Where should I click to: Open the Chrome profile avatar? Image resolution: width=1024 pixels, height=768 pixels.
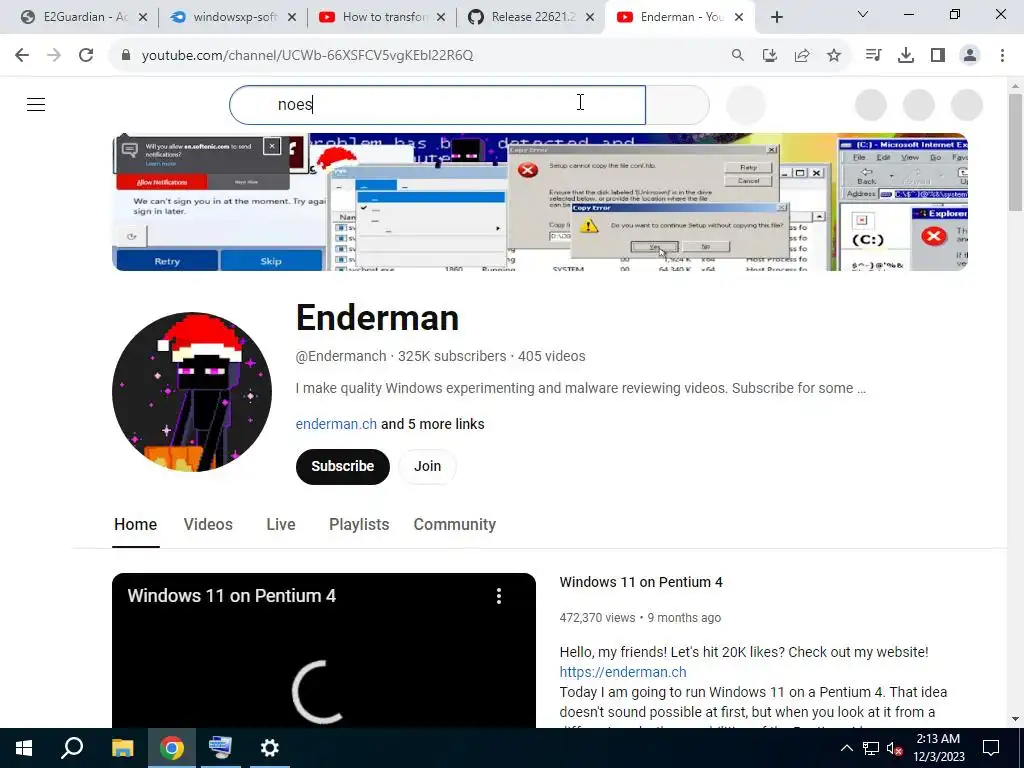pos(970,55)
